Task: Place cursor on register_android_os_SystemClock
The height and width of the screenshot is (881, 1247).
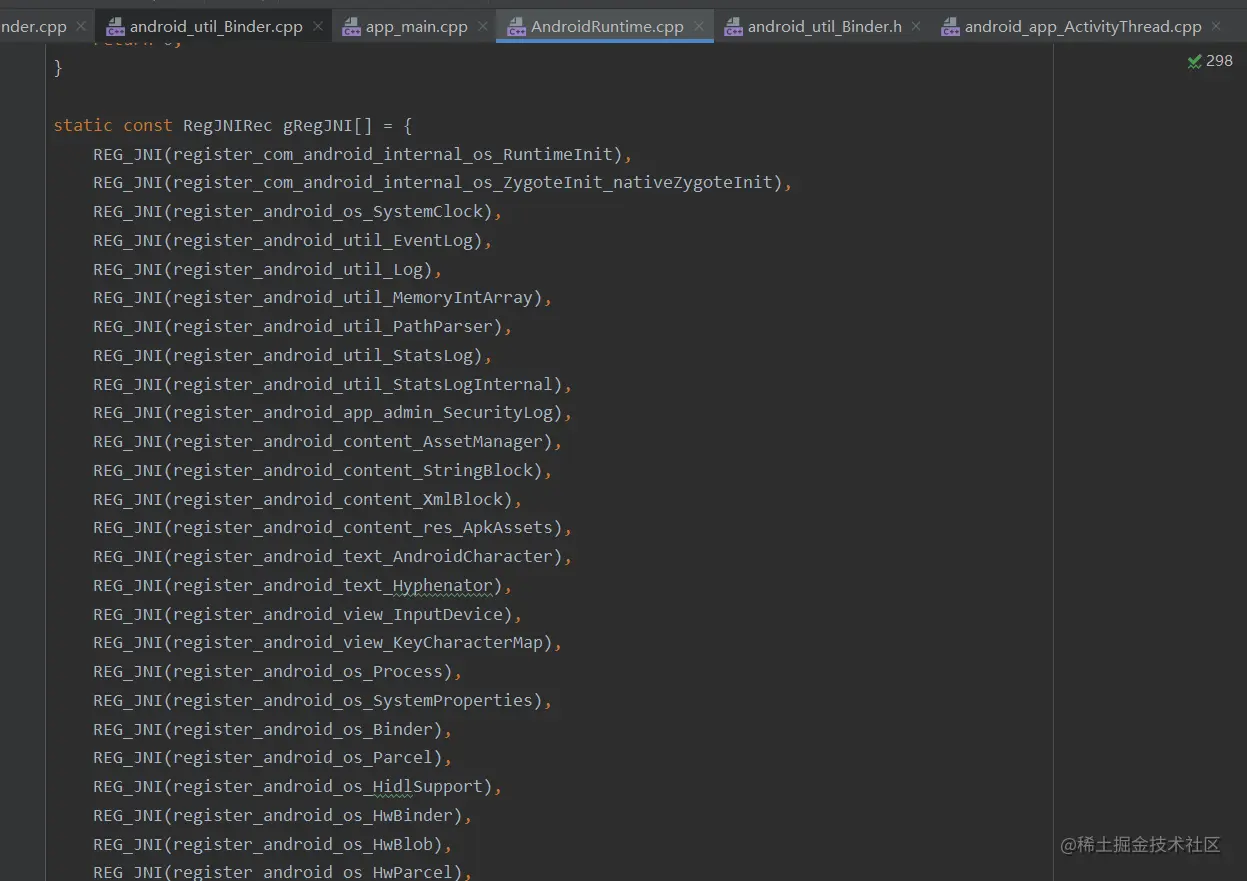Action: pos(298,211)
